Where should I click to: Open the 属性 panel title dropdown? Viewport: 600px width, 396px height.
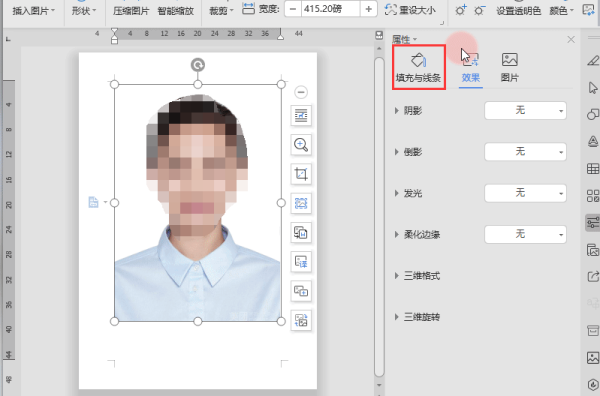coord(404,39)
